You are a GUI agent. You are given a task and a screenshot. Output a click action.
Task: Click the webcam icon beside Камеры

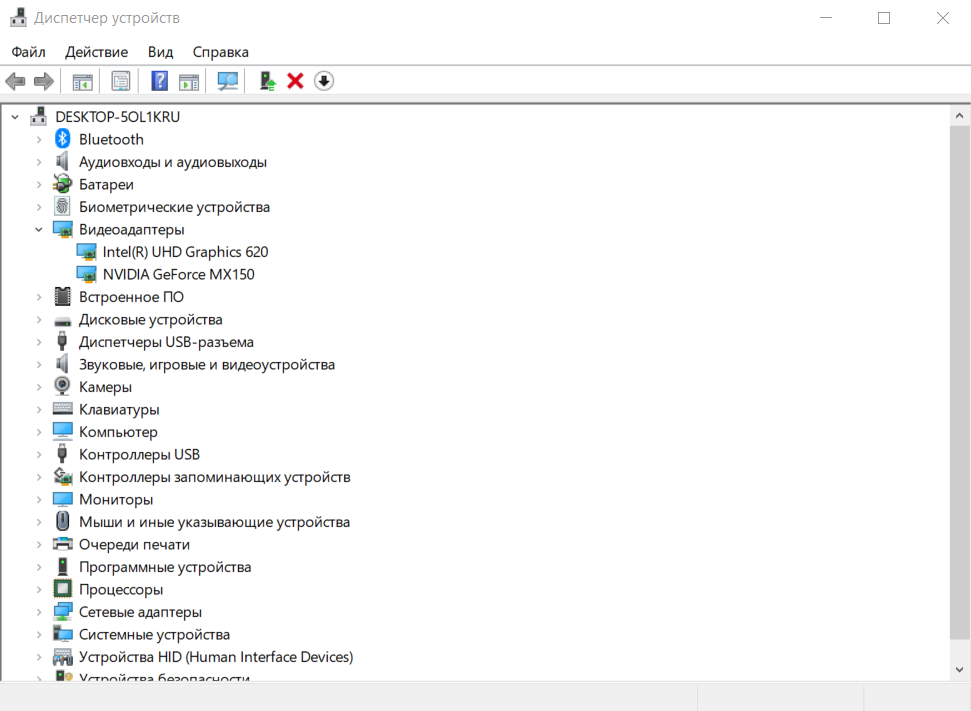tap(63, 386)
